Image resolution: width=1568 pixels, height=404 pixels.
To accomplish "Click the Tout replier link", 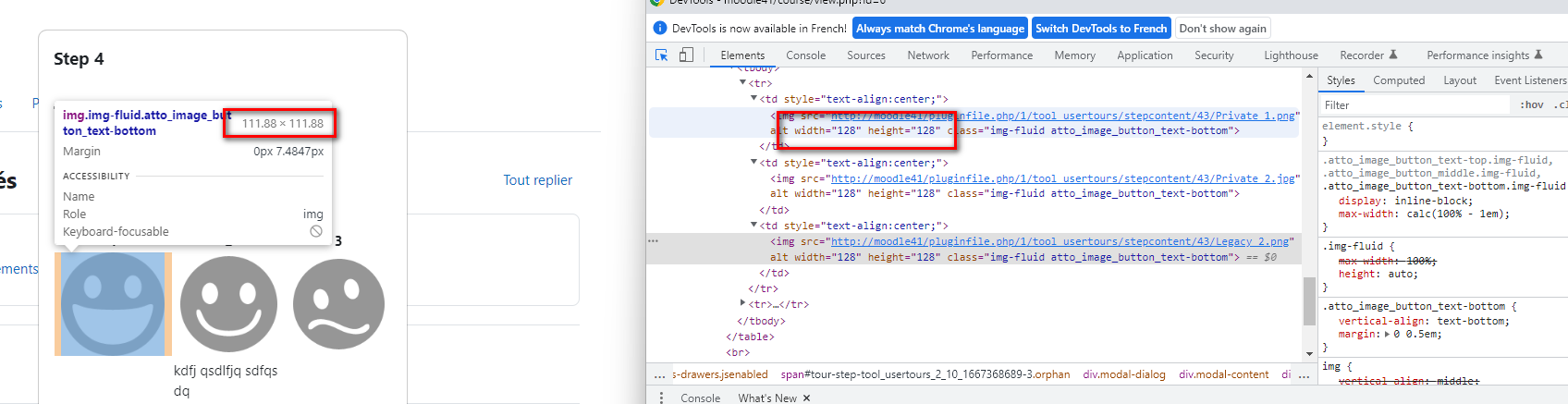I will coord(537,180).
